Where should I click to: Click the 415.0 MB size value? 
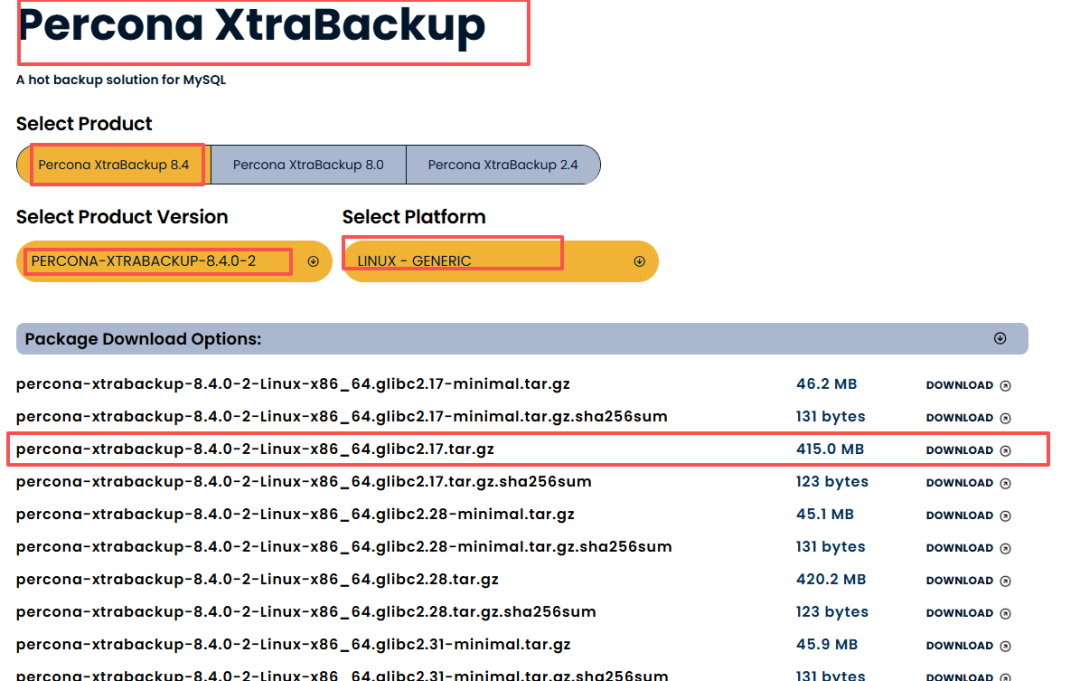830,449
